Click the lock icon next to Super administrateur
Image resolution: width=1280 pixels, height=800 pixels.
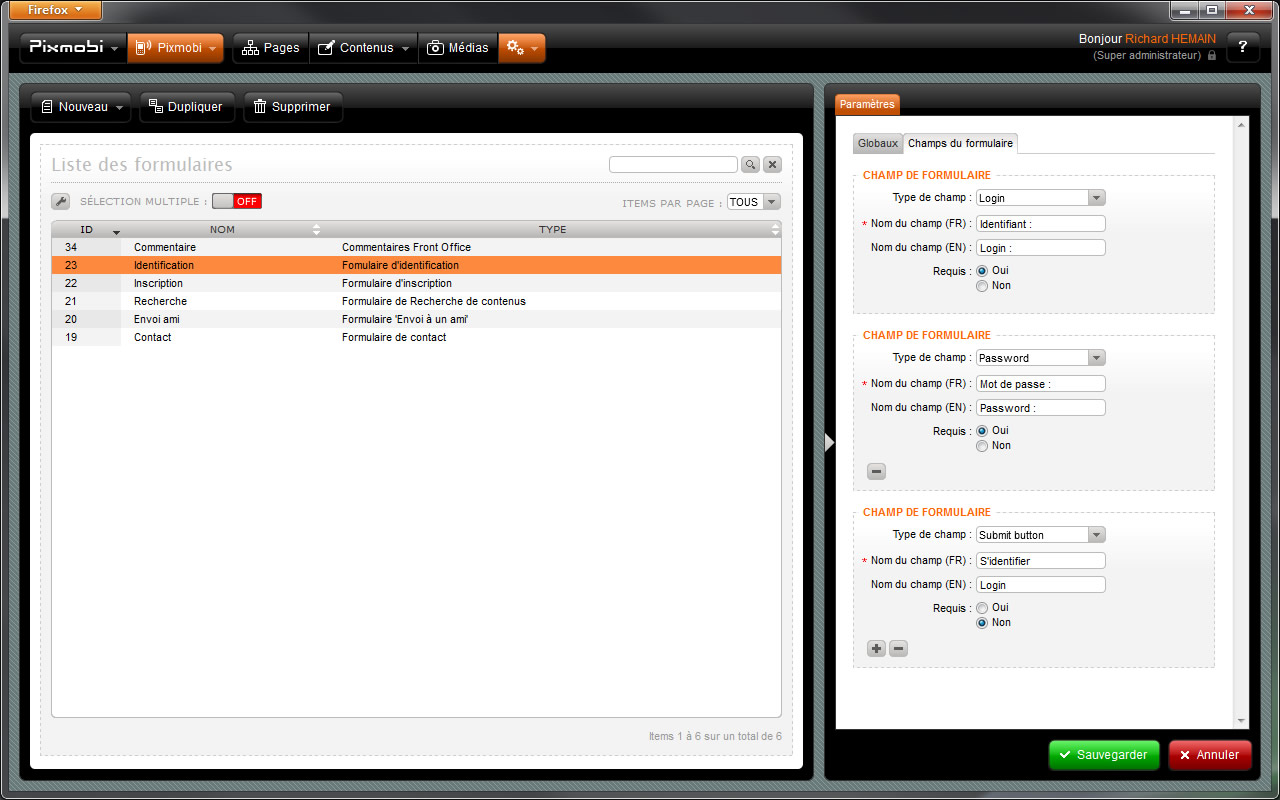pyautogui.click(x=1212, y=56)
